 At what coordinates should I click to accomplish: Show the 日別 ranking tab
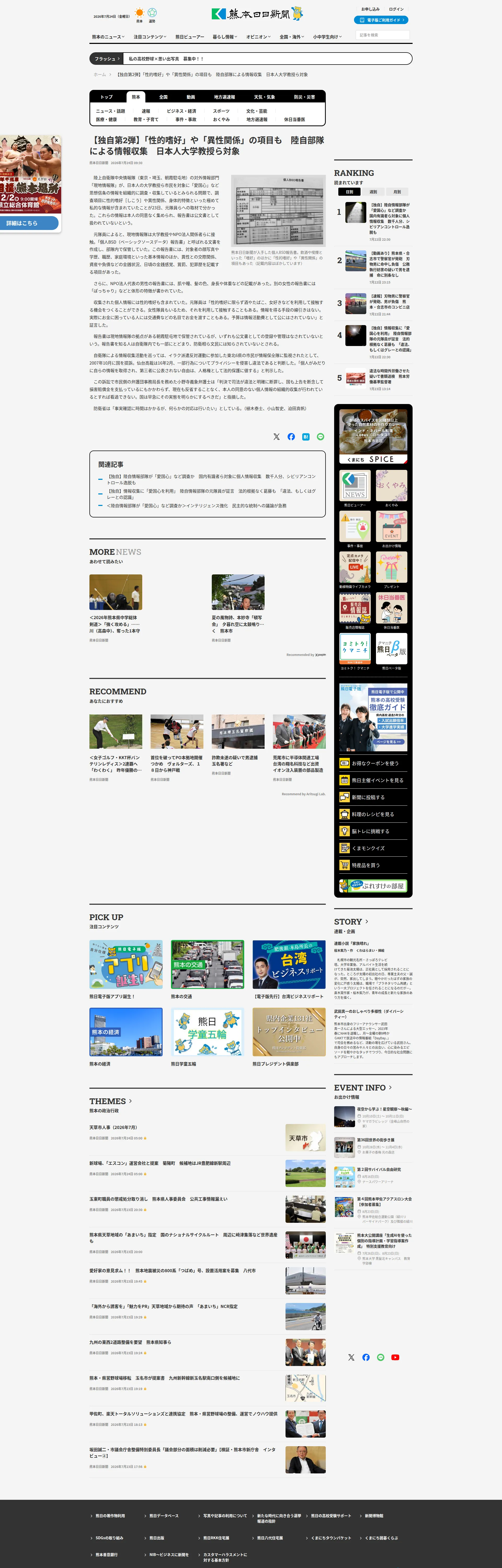(x=349, y=192)
